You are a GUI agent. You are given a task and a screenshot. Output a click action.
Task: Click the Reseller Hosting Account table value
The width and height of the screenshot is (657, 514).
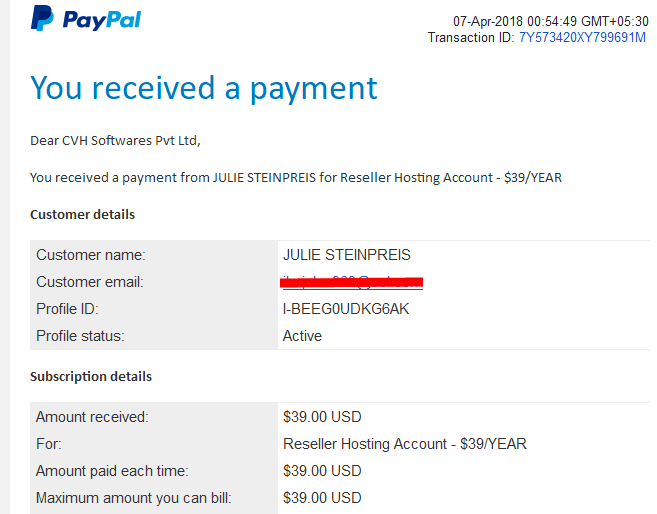click(405, 444)
